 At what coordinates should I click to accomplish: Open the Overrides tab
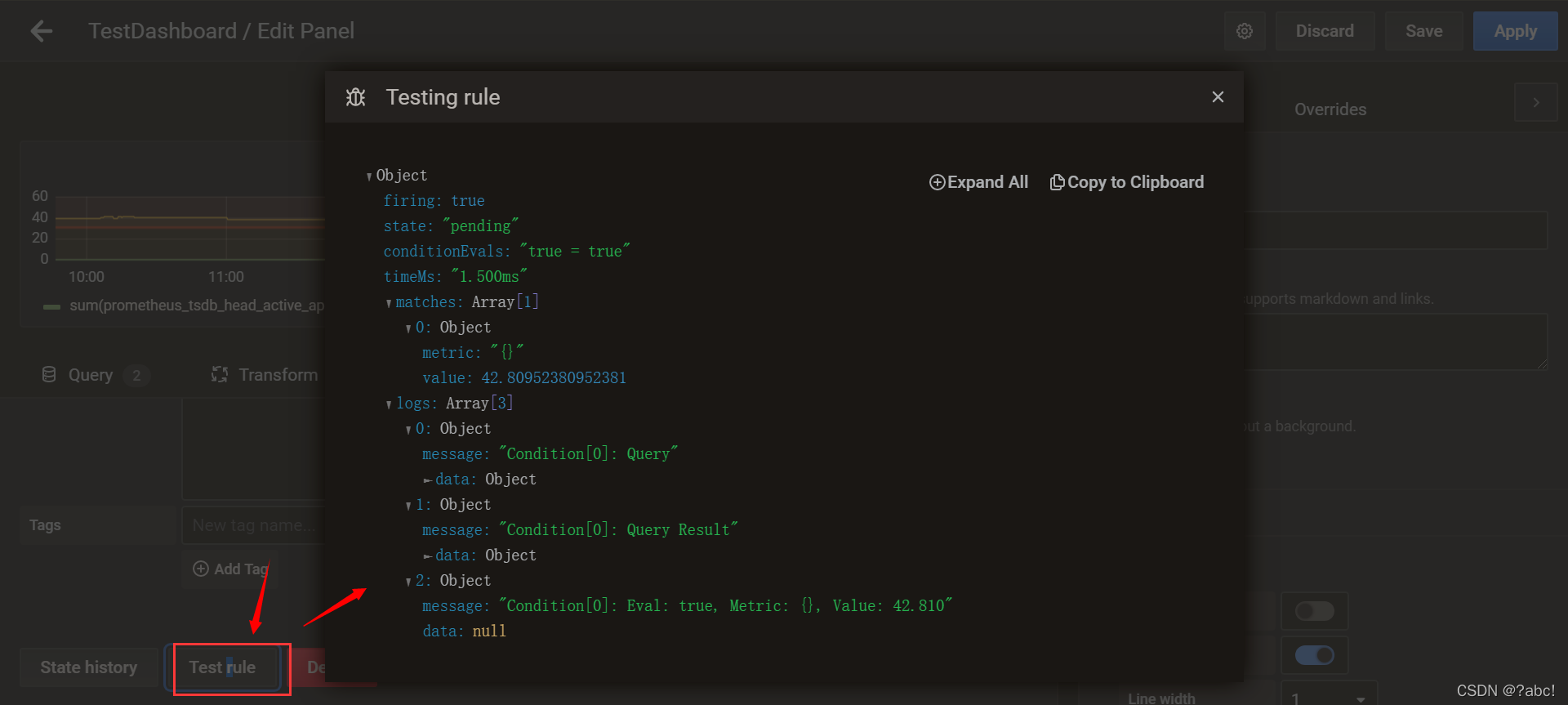[1330, 109]
